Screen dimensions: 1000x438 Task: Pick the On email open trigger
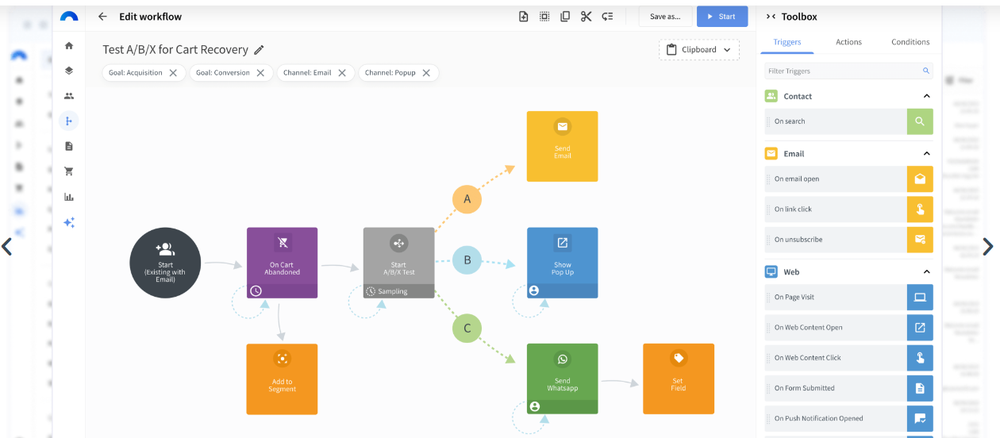pos(849,179)
